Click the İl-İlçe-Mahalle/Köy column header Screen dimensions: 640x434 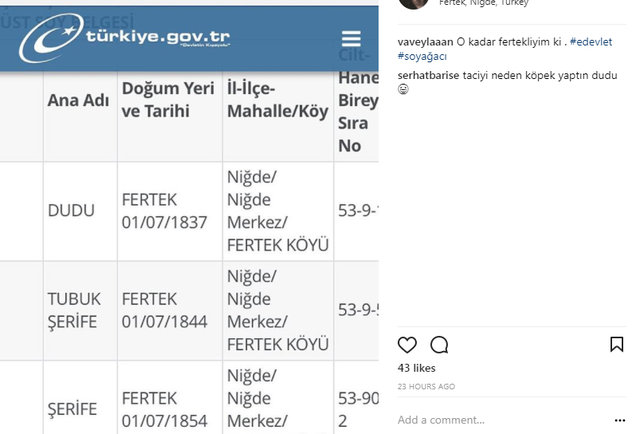point(276,100)
